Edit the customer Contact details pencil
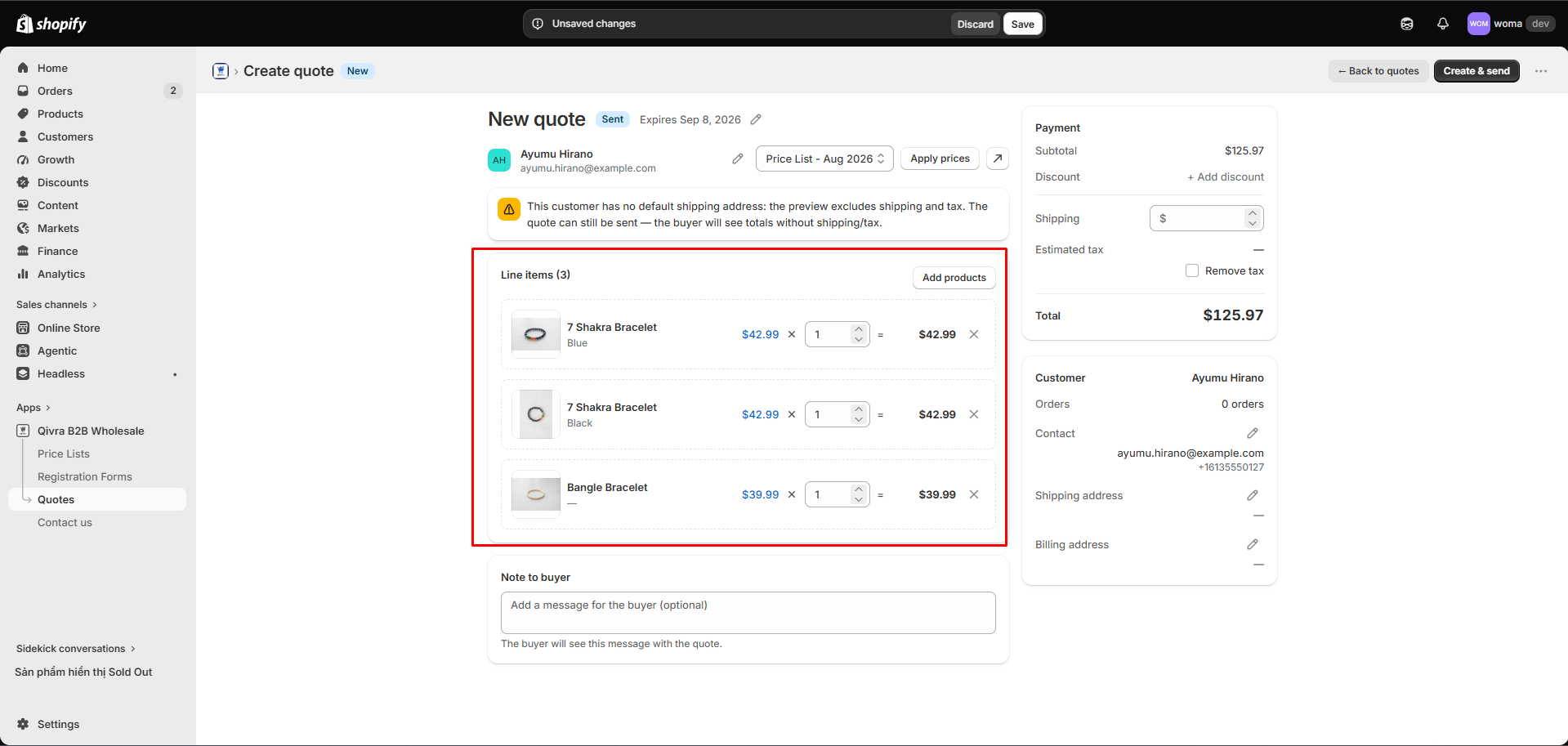The height and width of the screenshot is (746, 1568). tap(1253, 433)
